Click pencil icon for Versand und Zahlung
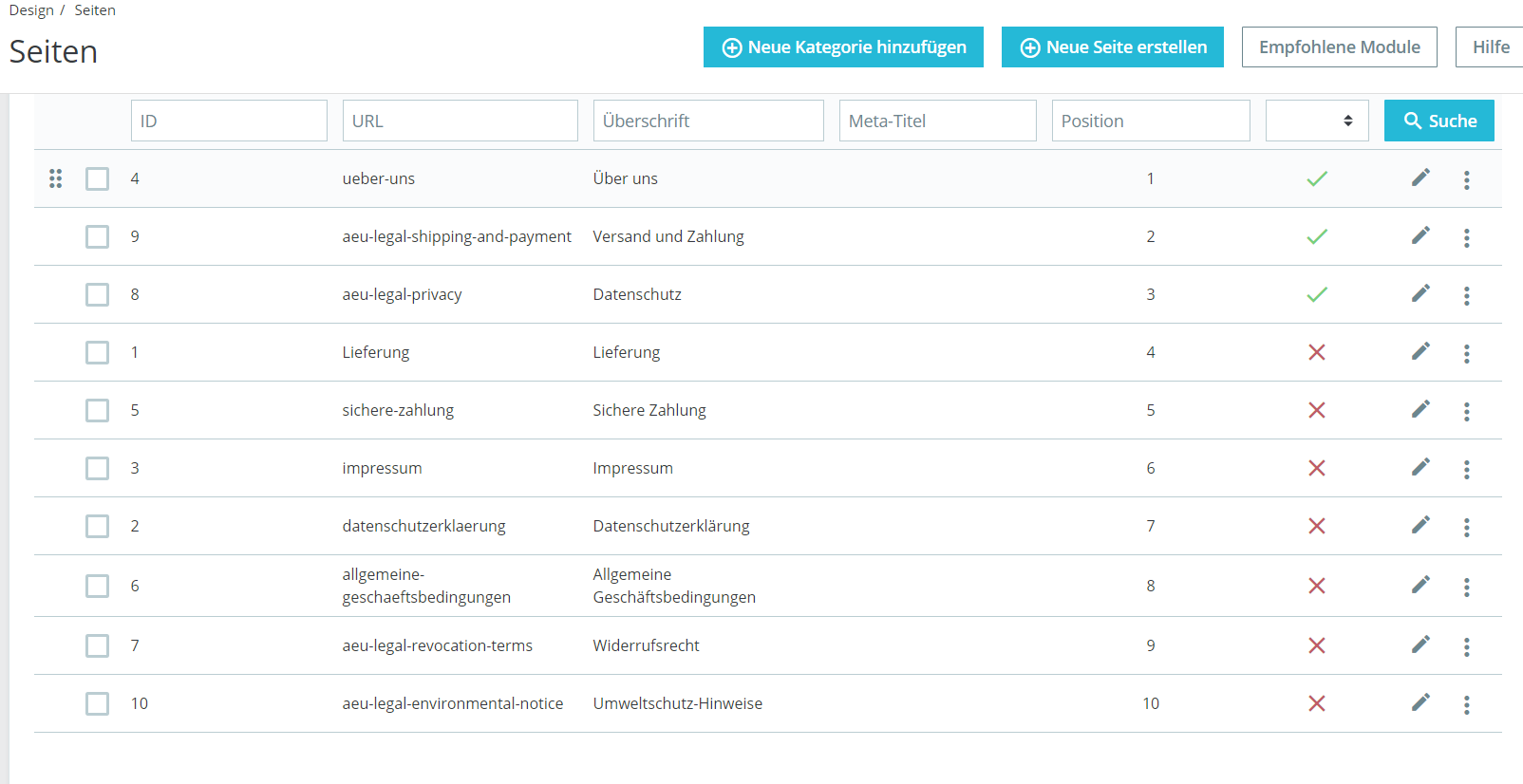 click(x=1420, y=235)
